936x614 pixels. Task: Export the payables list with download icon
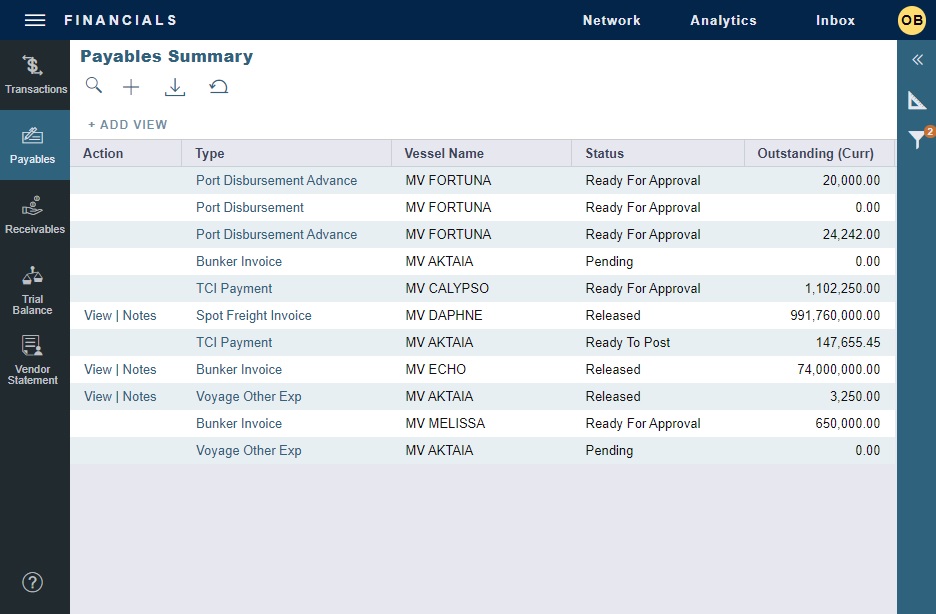pyautogui.click(x=175, y=87)
